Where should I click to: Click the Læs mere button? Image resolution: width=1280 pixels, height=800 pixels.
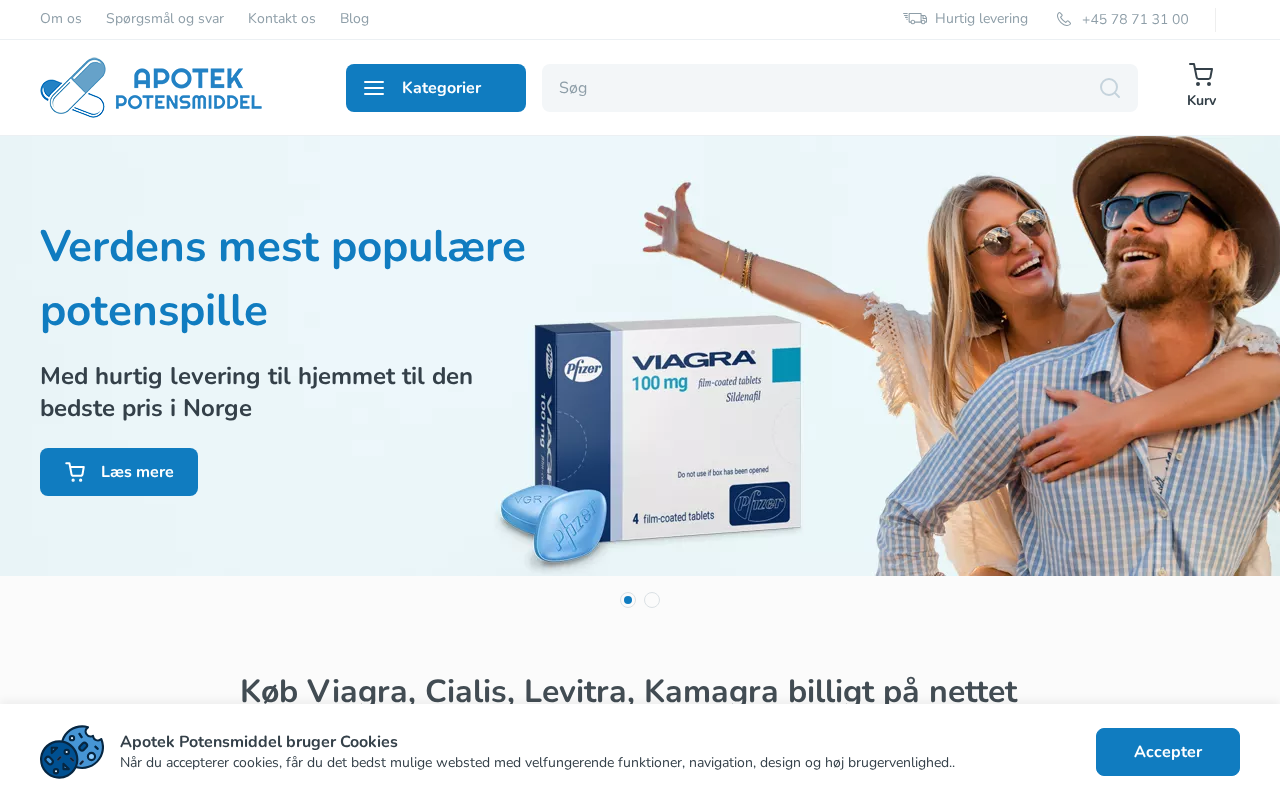119,472
